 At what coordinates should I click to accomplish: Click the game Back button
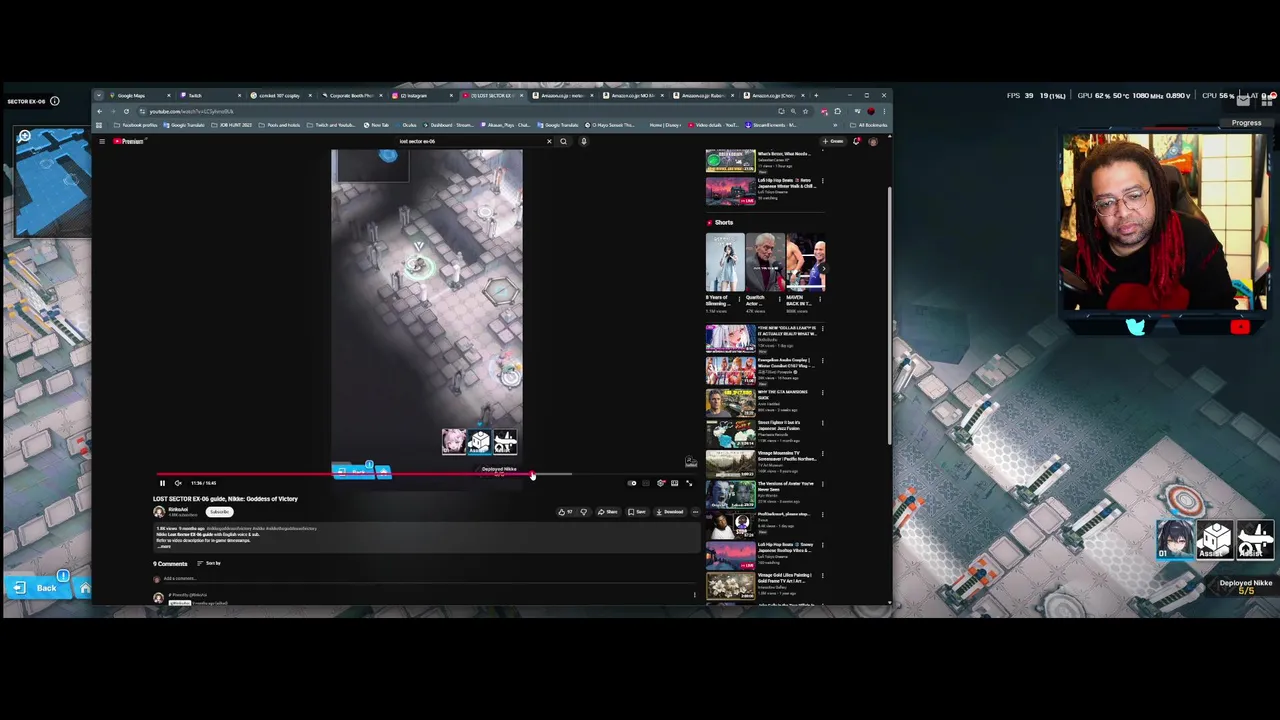pyautogui.click(x=37, y=588)
